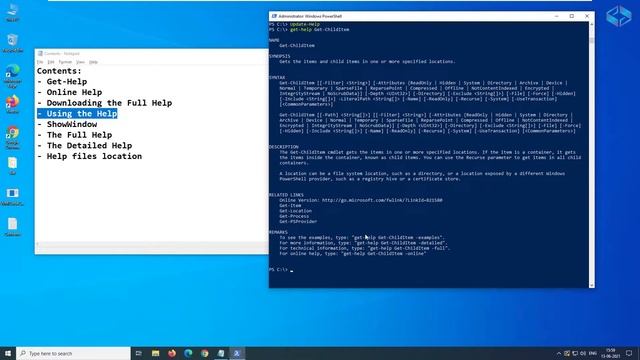The width and height of the screenshot is (640, 360).
Task: Select the desktop shortcut just below the Chrome shortcut's blank-page neighbour
Action: tap(13, 196)
